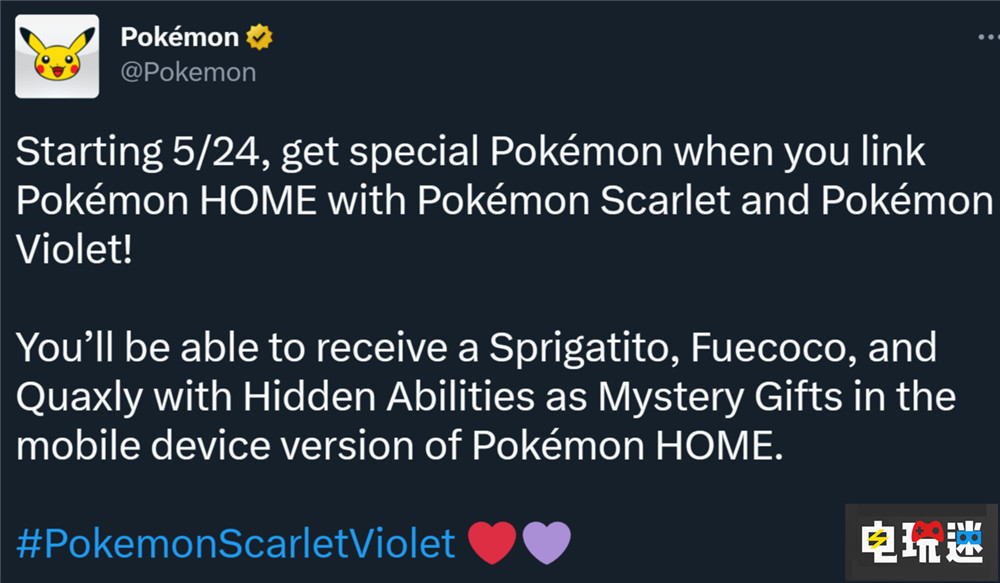This screenshot has height=583, width=1000.
Task: Click the gold verified badge
Action: [261, 38]
